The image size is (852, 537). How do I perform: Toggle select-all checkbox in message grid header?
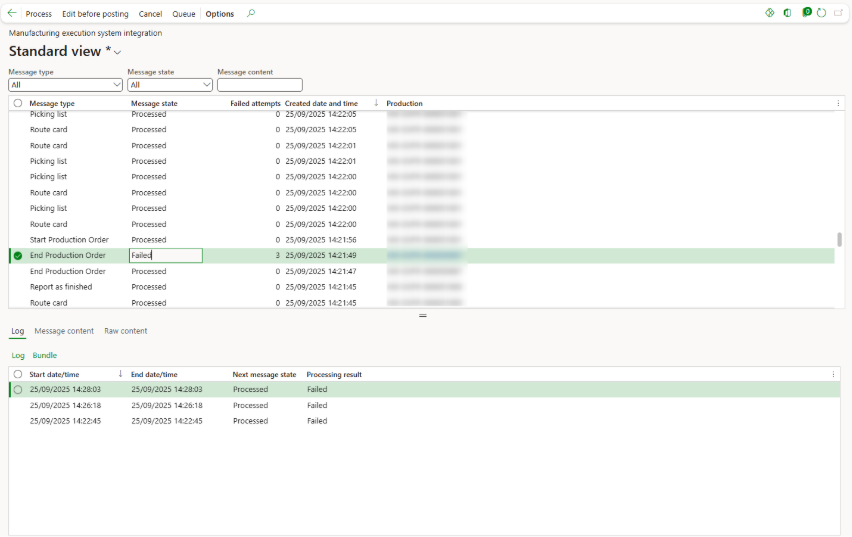tap(18, 103)
